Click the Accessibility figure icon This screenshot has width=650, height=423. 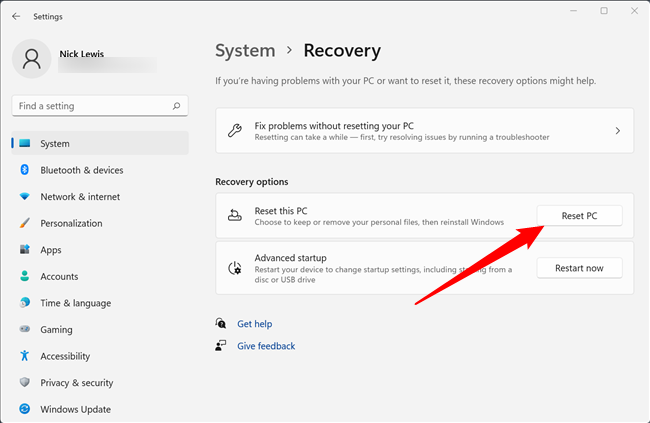(24, 356)
